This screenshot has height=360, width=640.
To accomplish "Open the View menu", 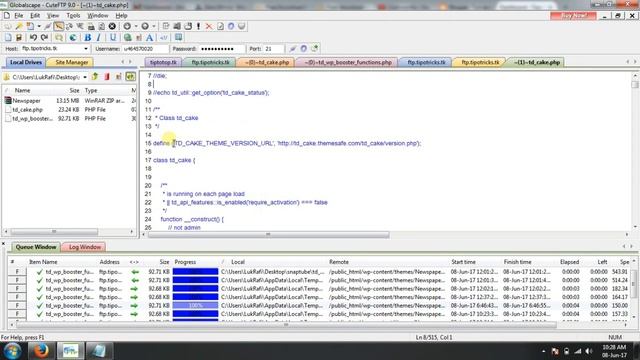I will [x=53, y=16].
